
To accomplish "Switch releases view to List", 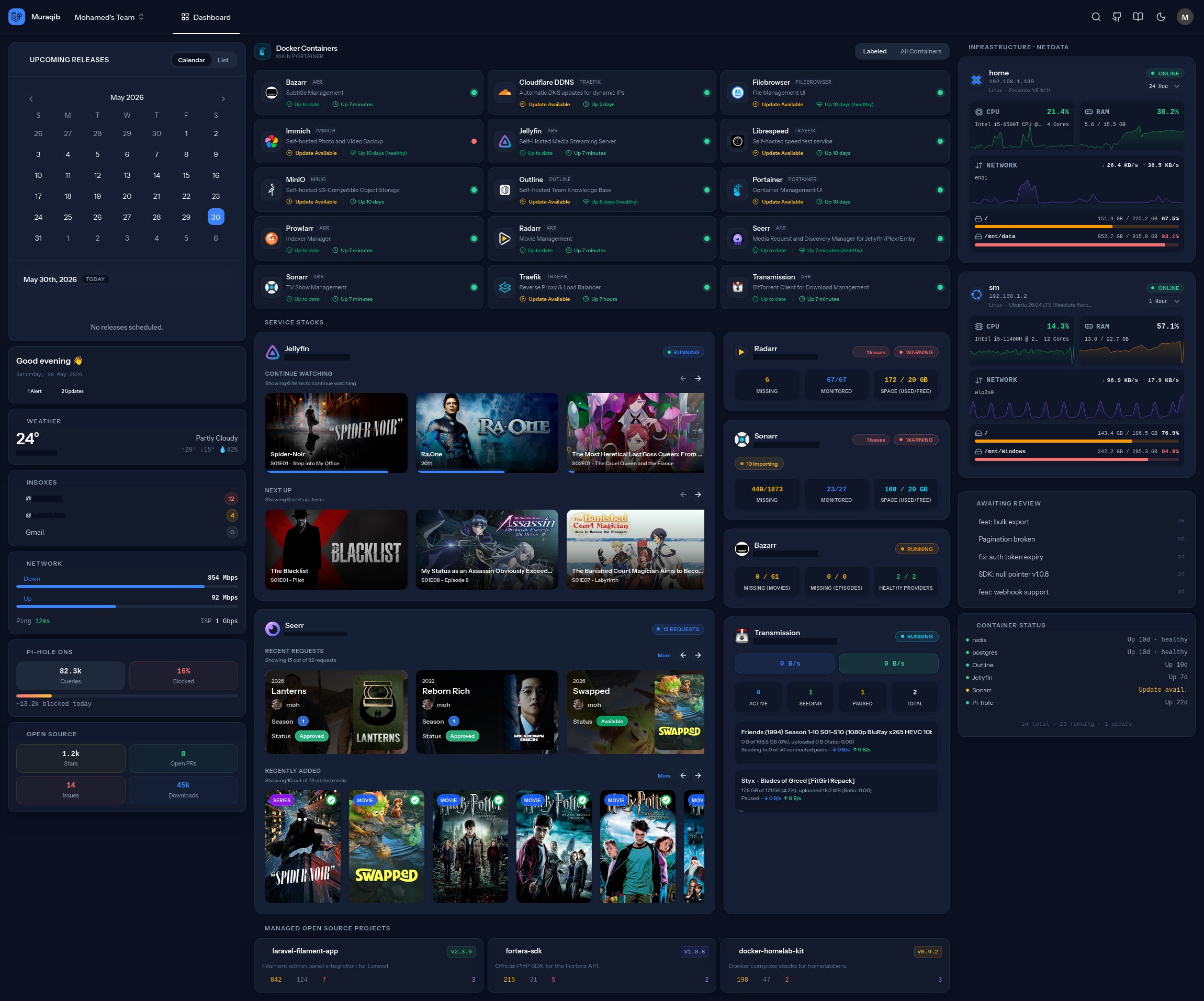I will pyautogui.click(x=223, y=60).
